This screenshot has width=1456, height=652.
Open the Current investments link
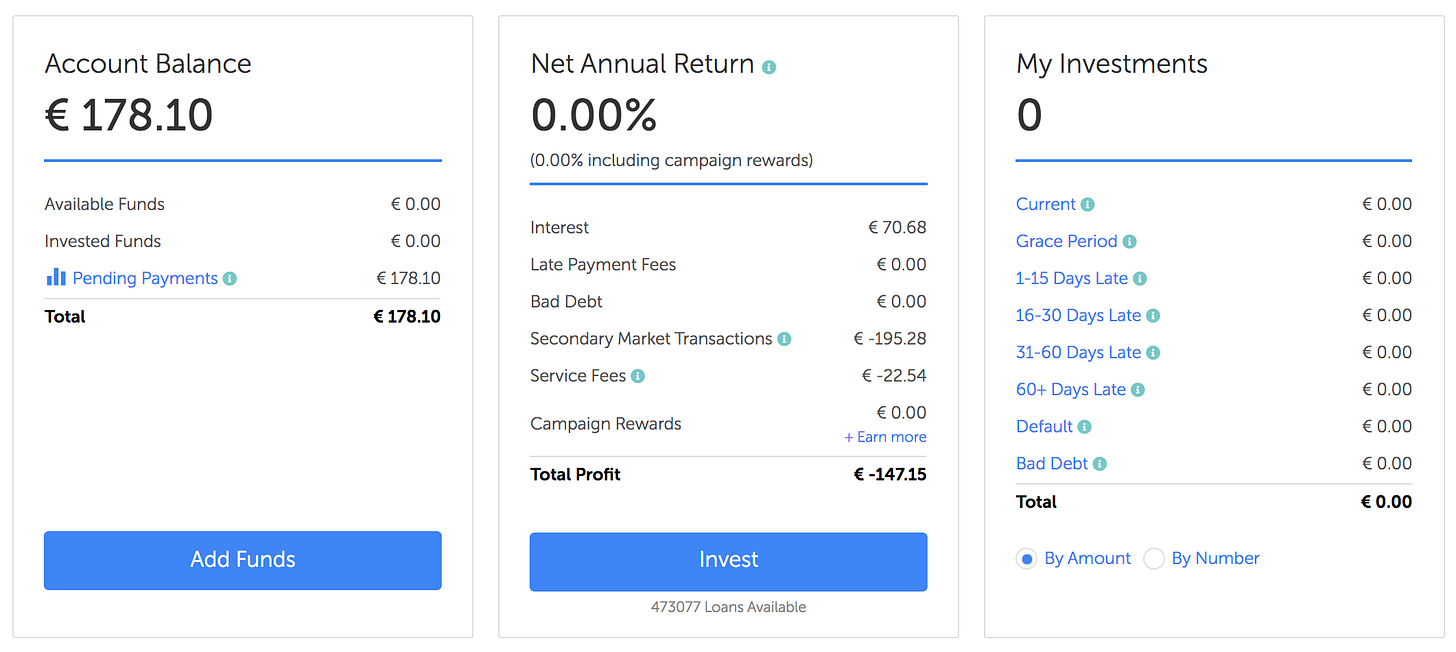(x=1046, y=204)
